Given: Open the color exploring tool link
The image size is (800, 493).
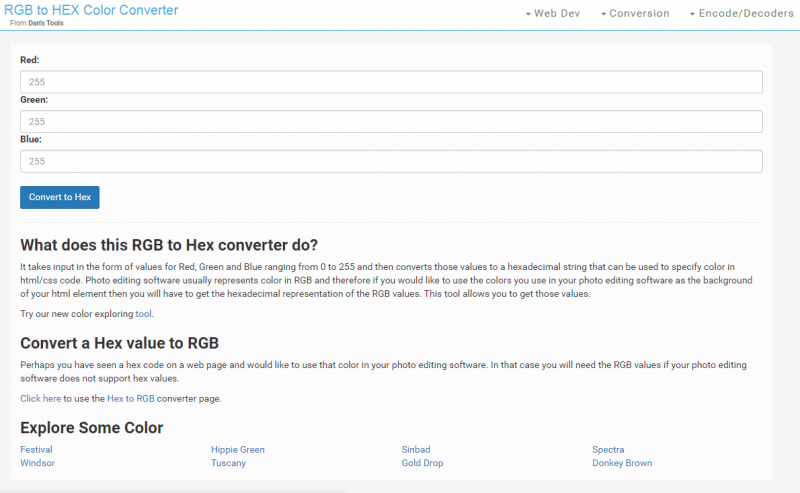Looking at the screenshot, I should coord(144,314).
